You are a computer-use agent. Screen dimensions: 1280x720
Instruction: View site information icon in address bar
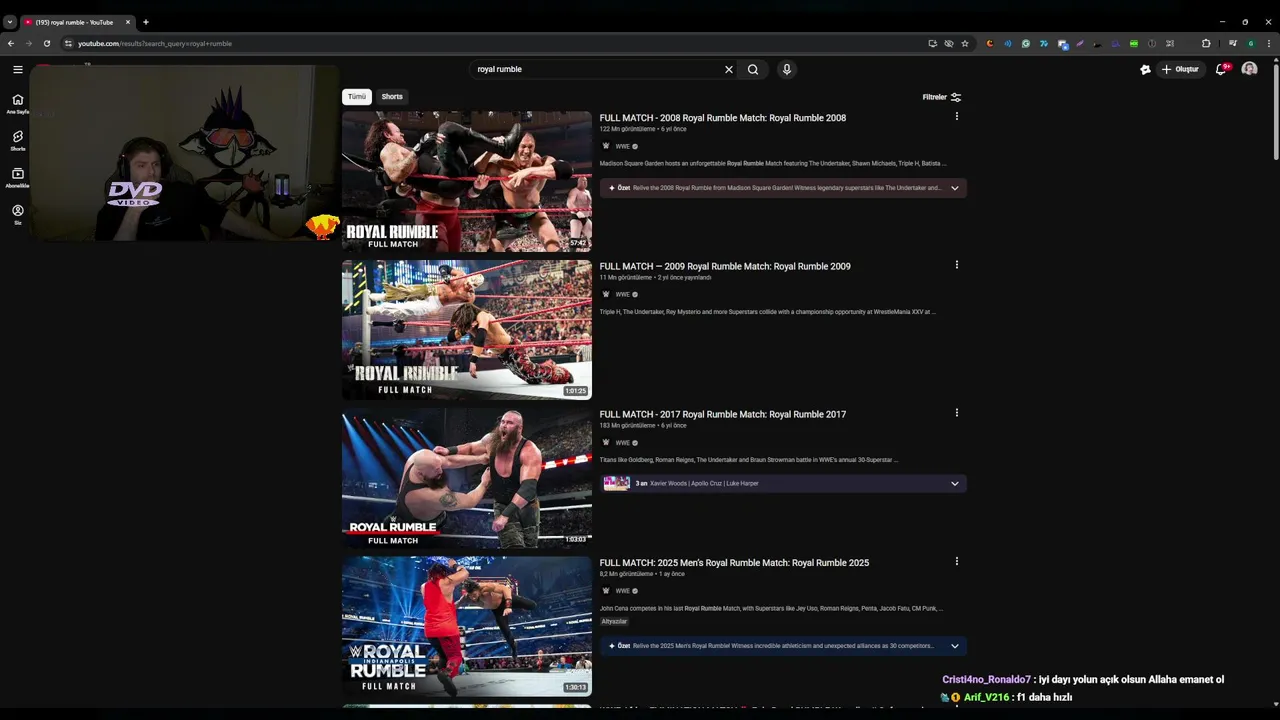(x=68, y=43)
